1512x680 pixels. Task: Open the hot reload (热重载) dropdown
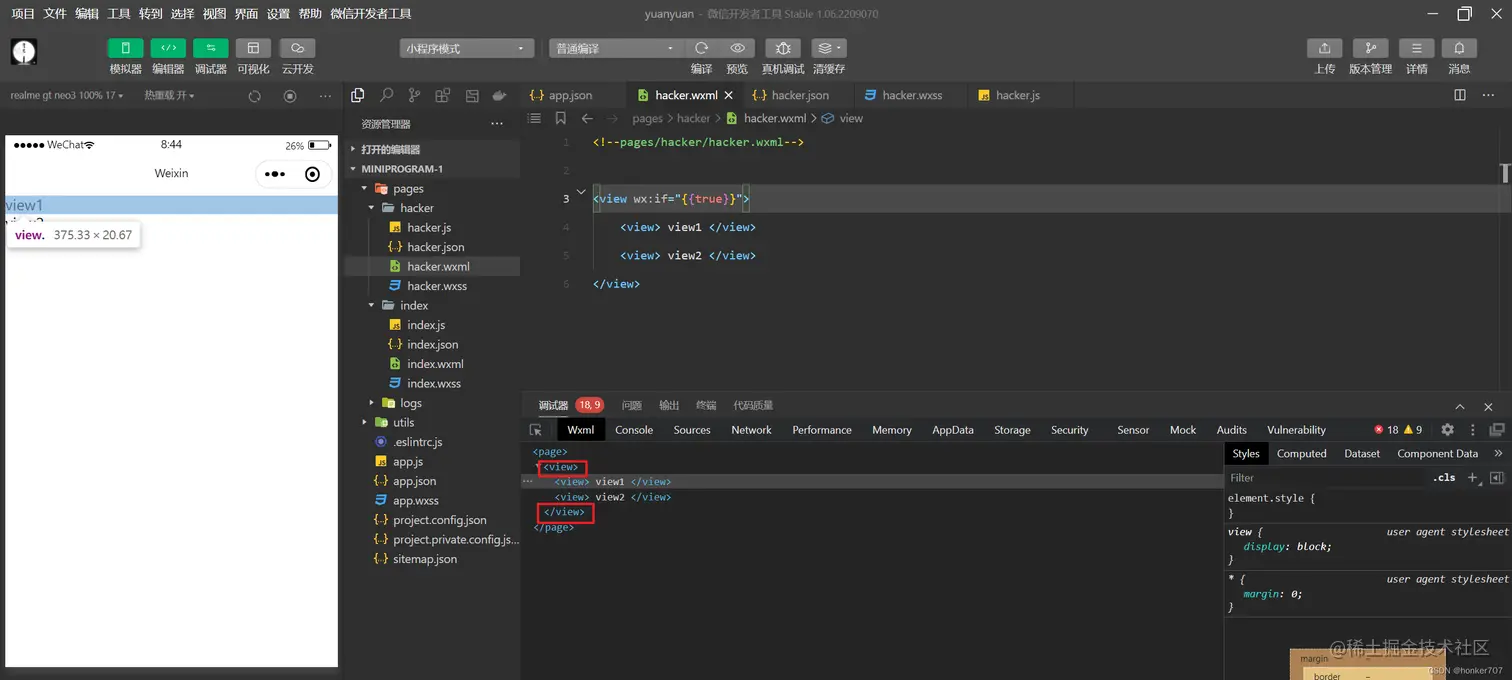point(169,95)
